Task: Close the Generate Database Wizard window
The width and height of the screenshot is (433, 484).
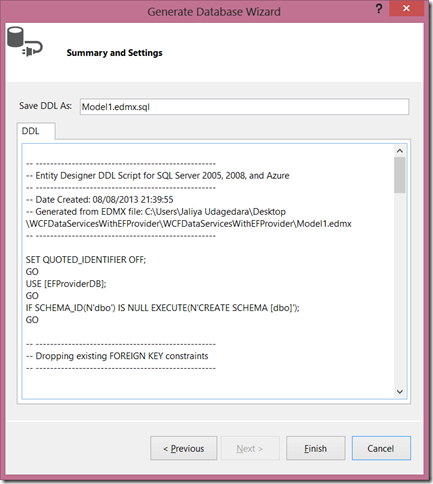Action: (x=406, y=8)
